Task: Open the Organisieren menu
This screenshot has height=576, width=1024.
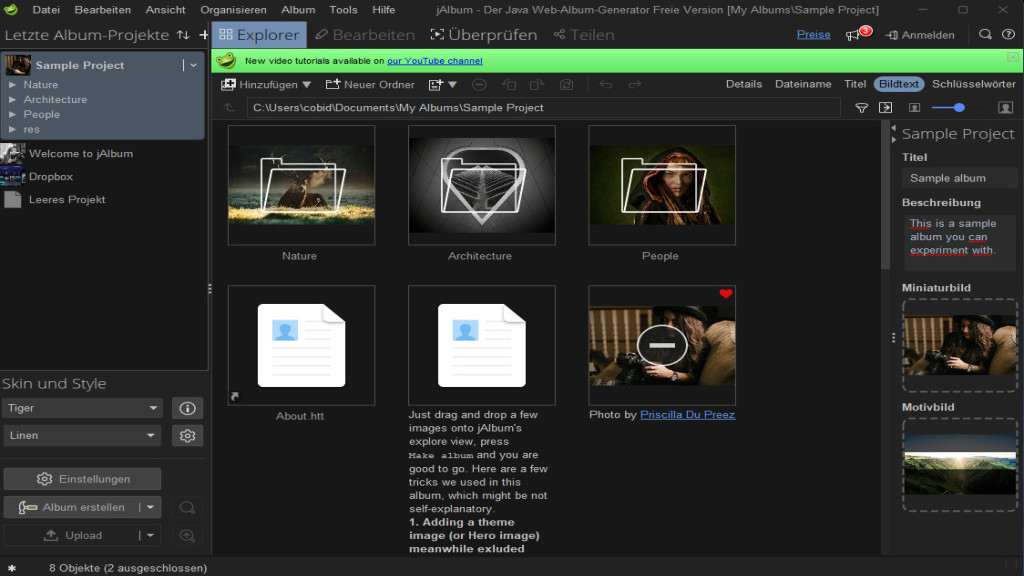Action: coord(233,9)
